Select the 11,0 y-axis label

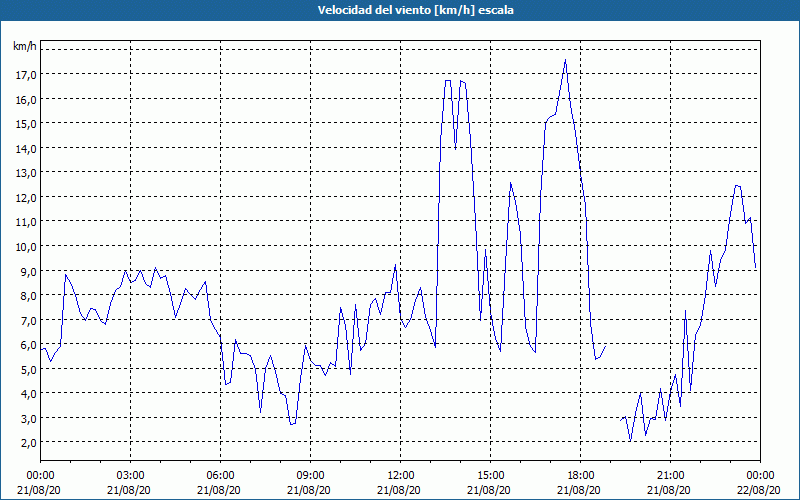[26, 222]
